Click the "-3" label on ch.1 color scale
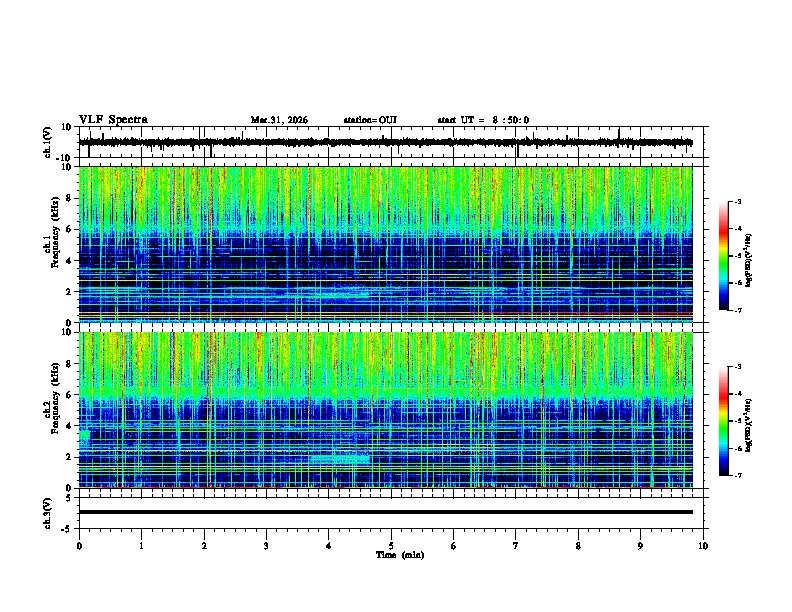 pos(737,202)
